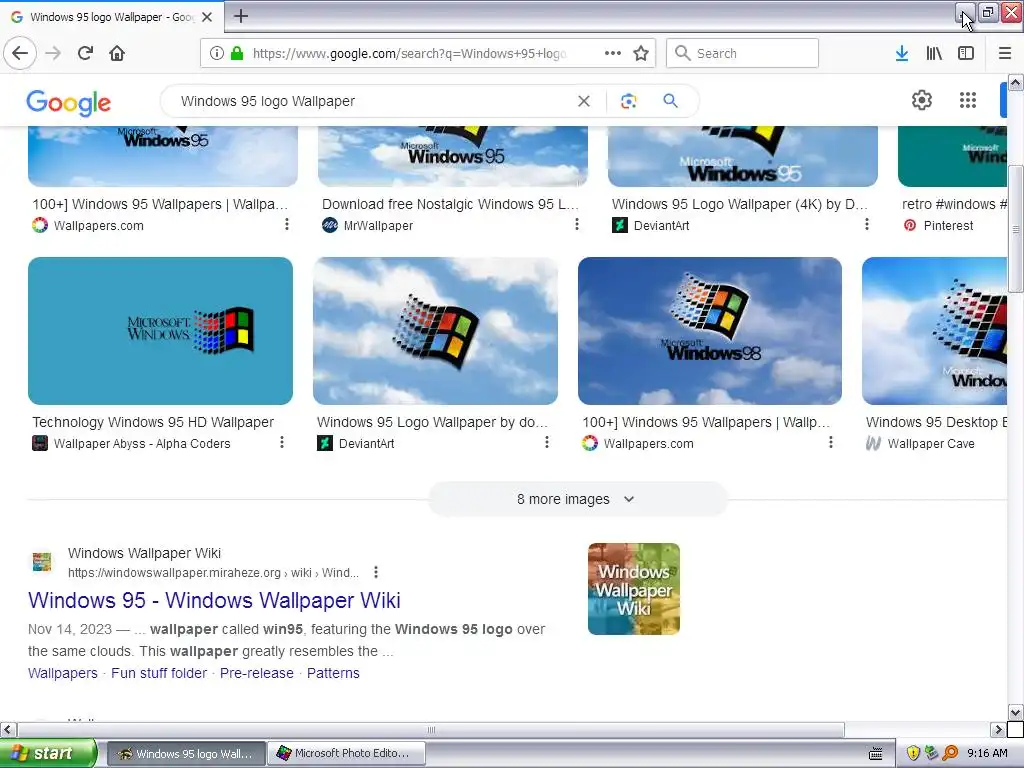
Task: Open the Downloads arrow in toolbar
Action: coord(902,53)
